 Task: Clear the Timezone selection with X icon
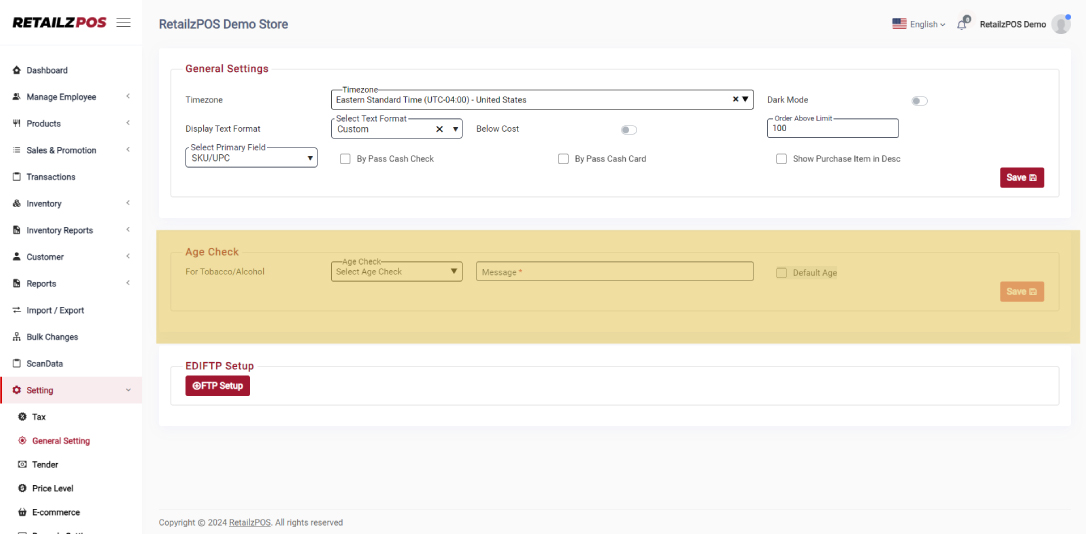click(735, 100)
